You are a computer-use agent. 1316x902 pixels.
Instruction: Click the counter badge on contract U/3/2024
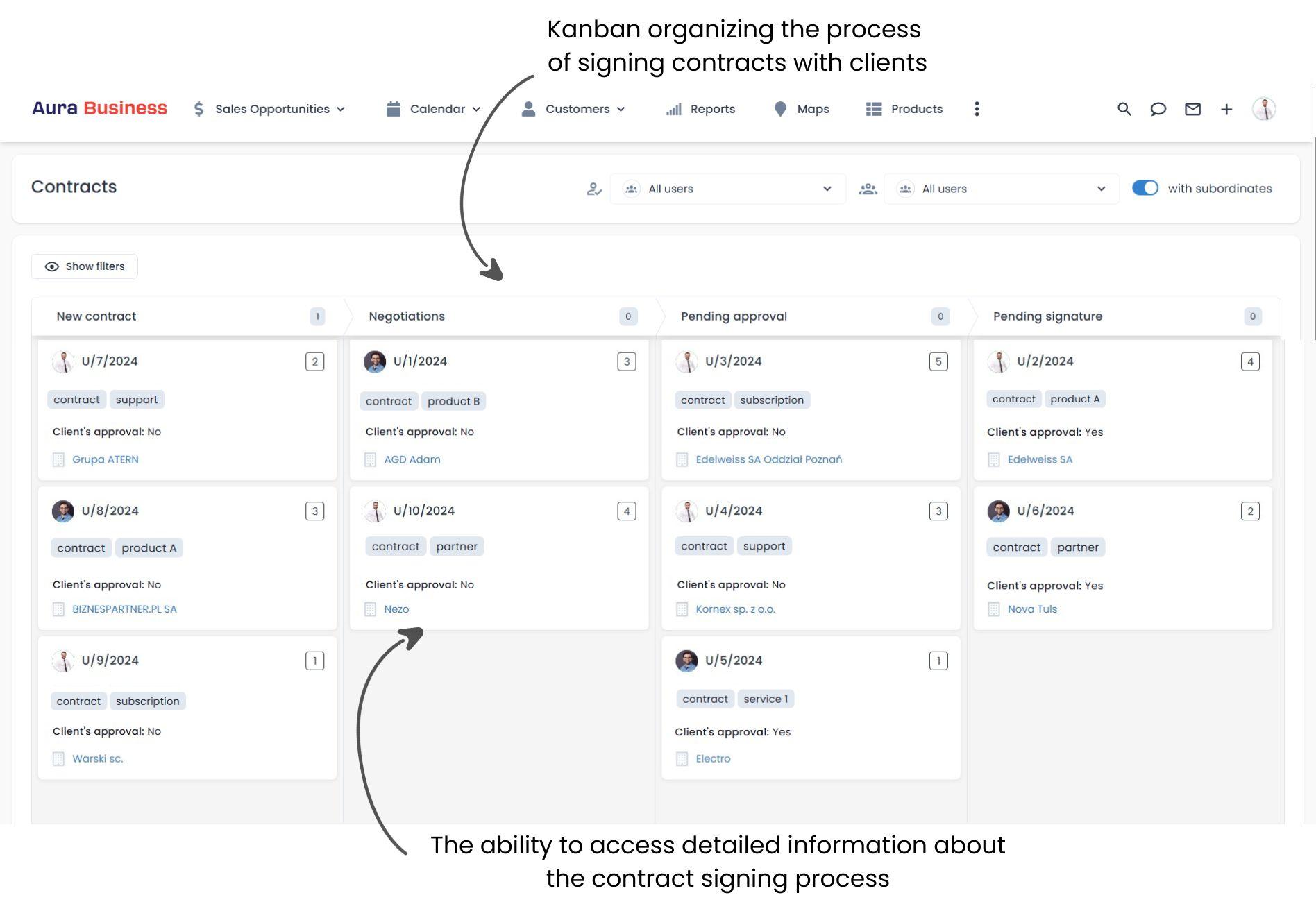click(x=938, y=361)
